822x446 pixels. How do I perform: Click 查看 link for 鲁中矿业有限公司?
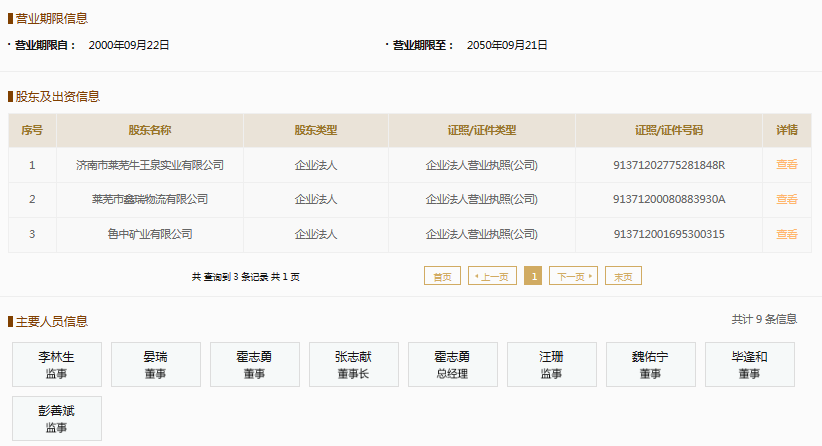787,234
